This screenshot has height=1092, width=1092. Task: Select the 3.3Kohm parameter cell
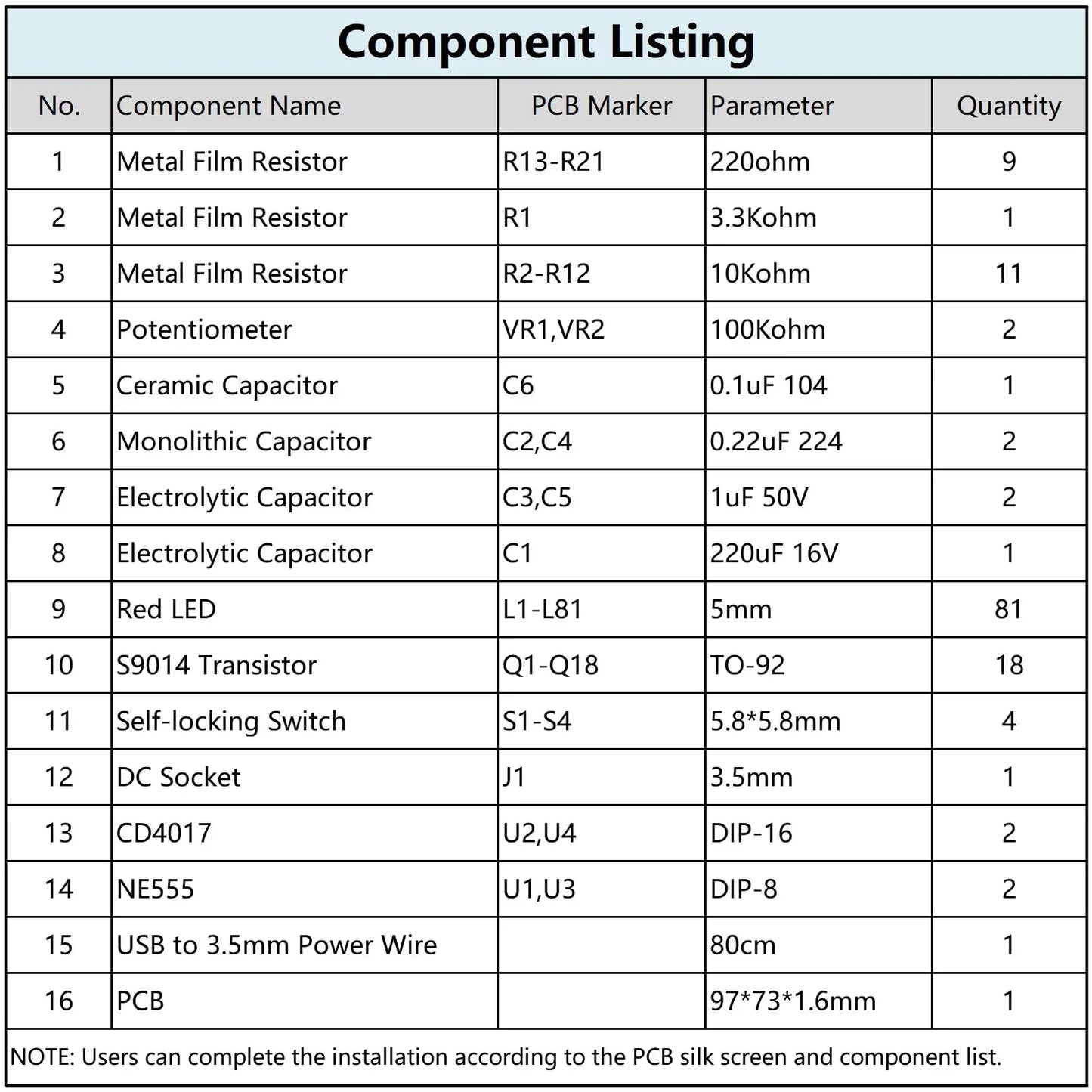coord(763,218)
